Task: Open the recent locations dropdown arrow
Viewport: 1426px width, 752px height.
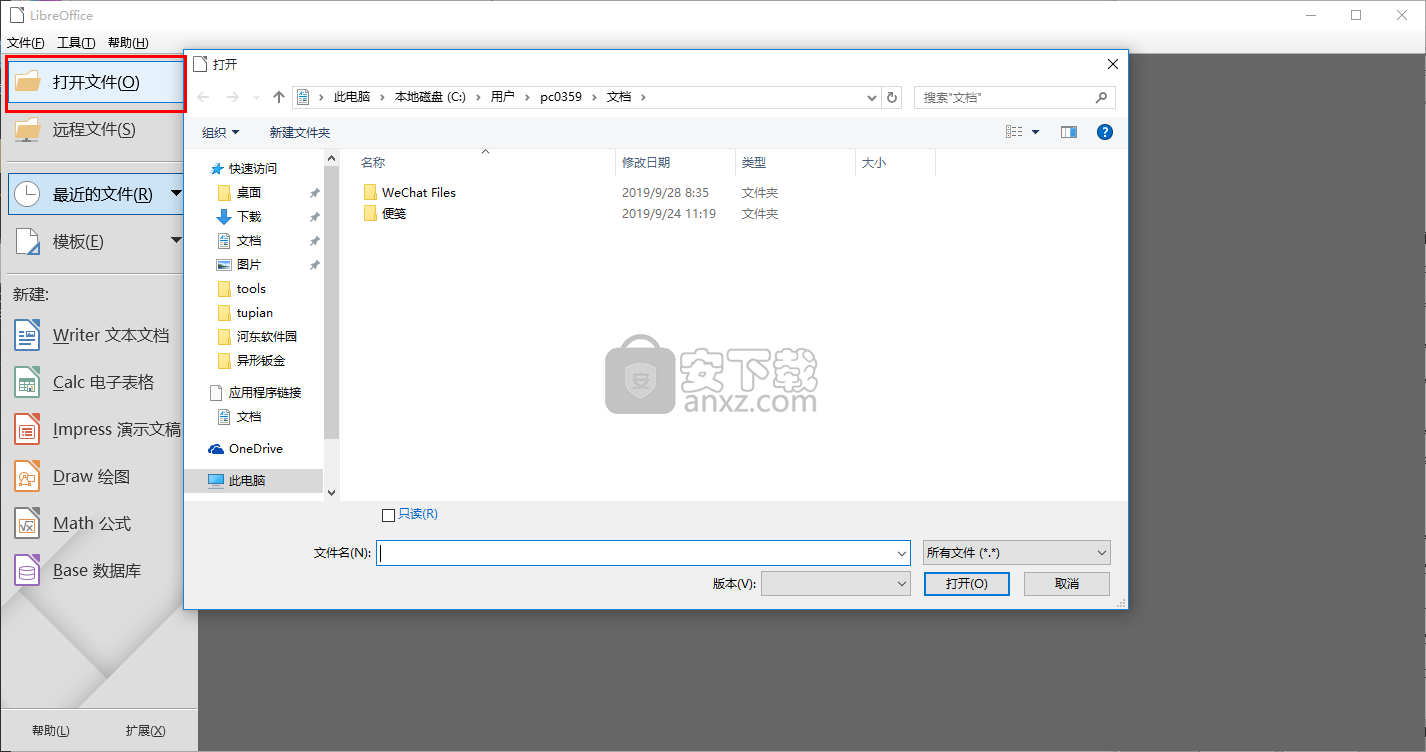Action: tap(256, 97)
